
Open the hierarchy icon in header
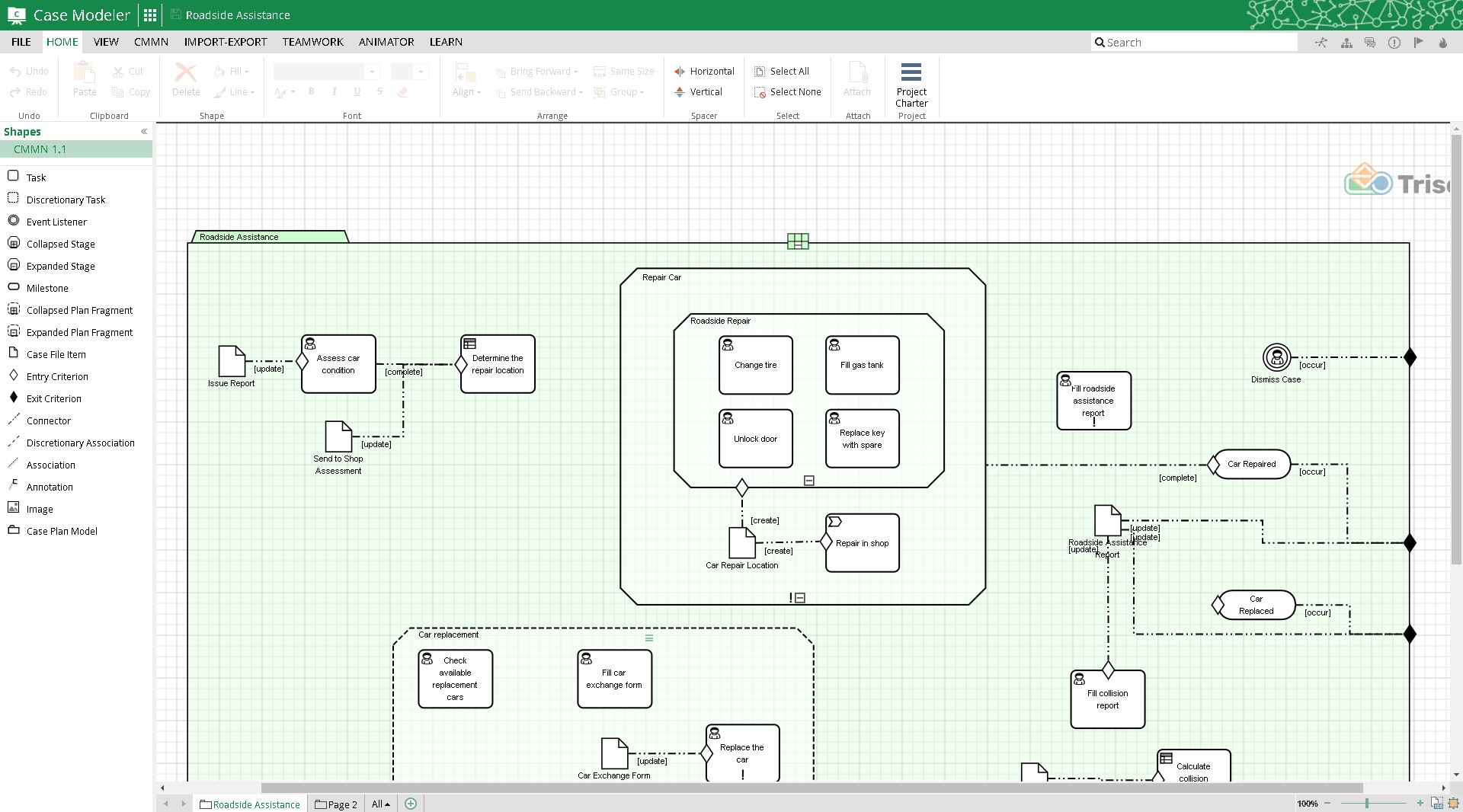(1346, 43)
